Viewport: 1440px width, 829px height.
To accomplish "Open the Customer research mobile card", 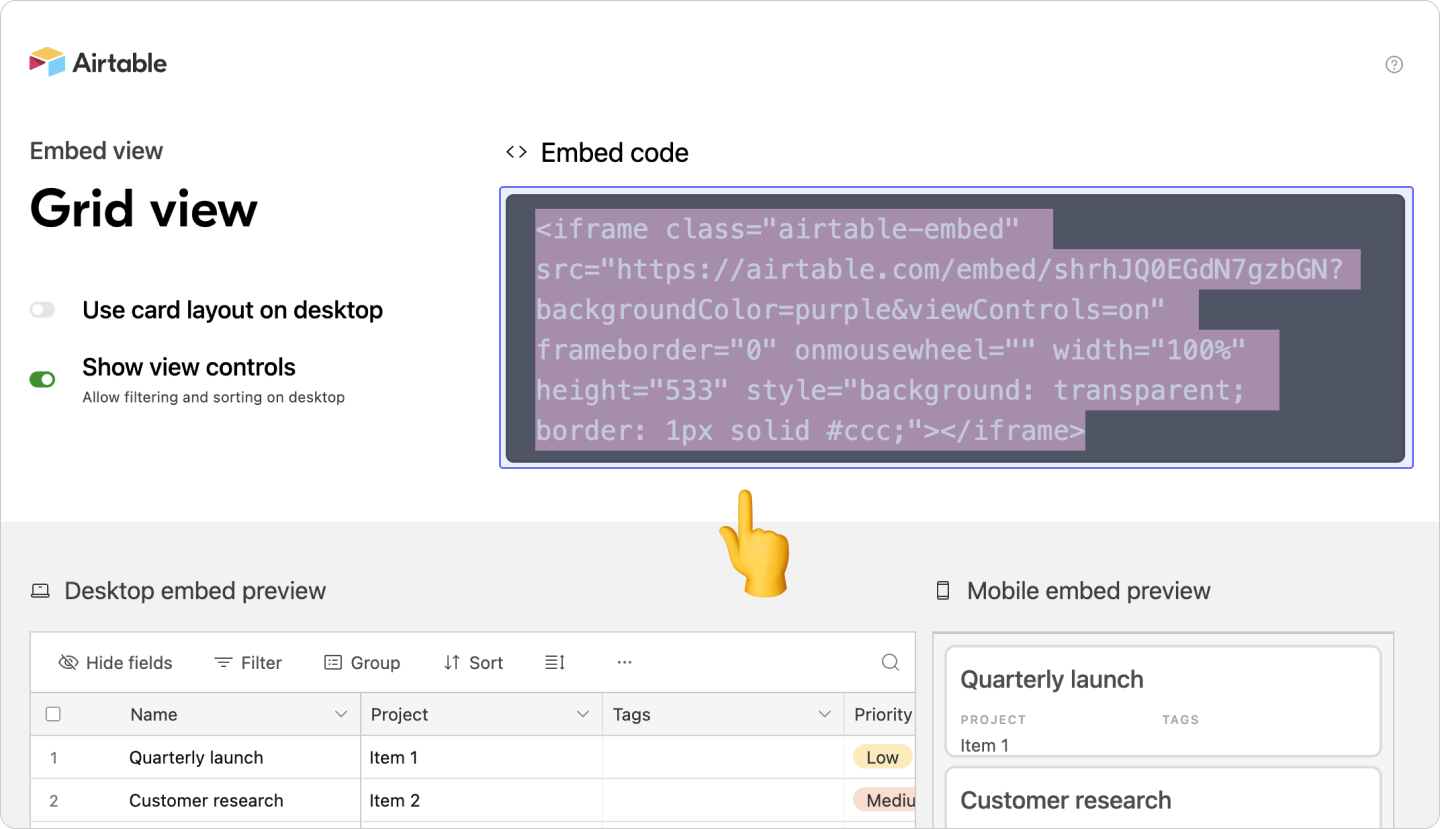I will click(x=1163, y=798).
